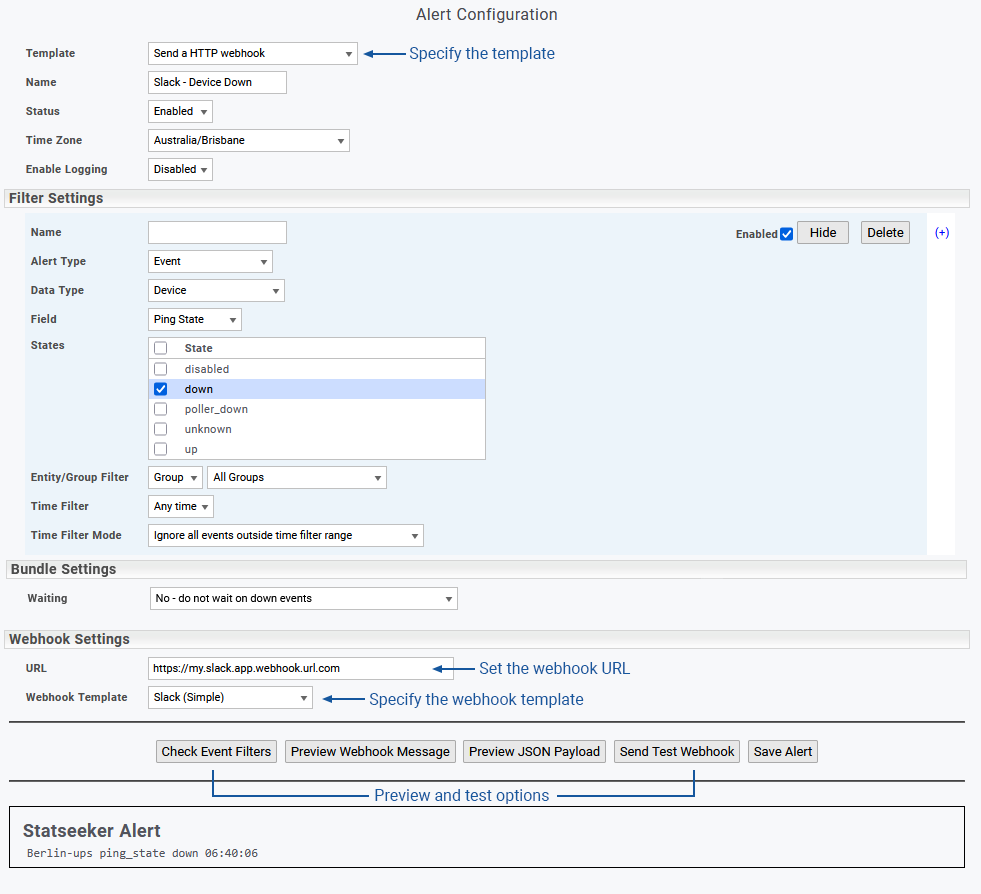Image resolution: width=981 pixels, height=894 pixels.
Task: Focus the filter Name text field
Action: tap(217, 233)
